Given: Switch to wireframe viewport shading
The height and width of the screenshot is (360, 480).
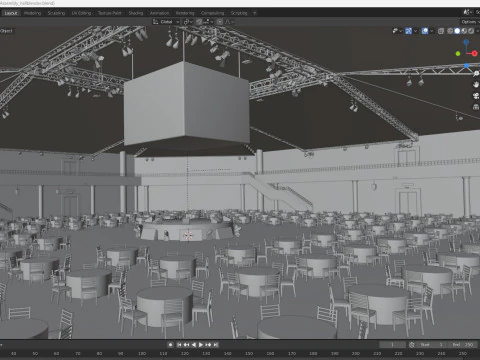Looking at the screenshot, I should click(450, 31).
